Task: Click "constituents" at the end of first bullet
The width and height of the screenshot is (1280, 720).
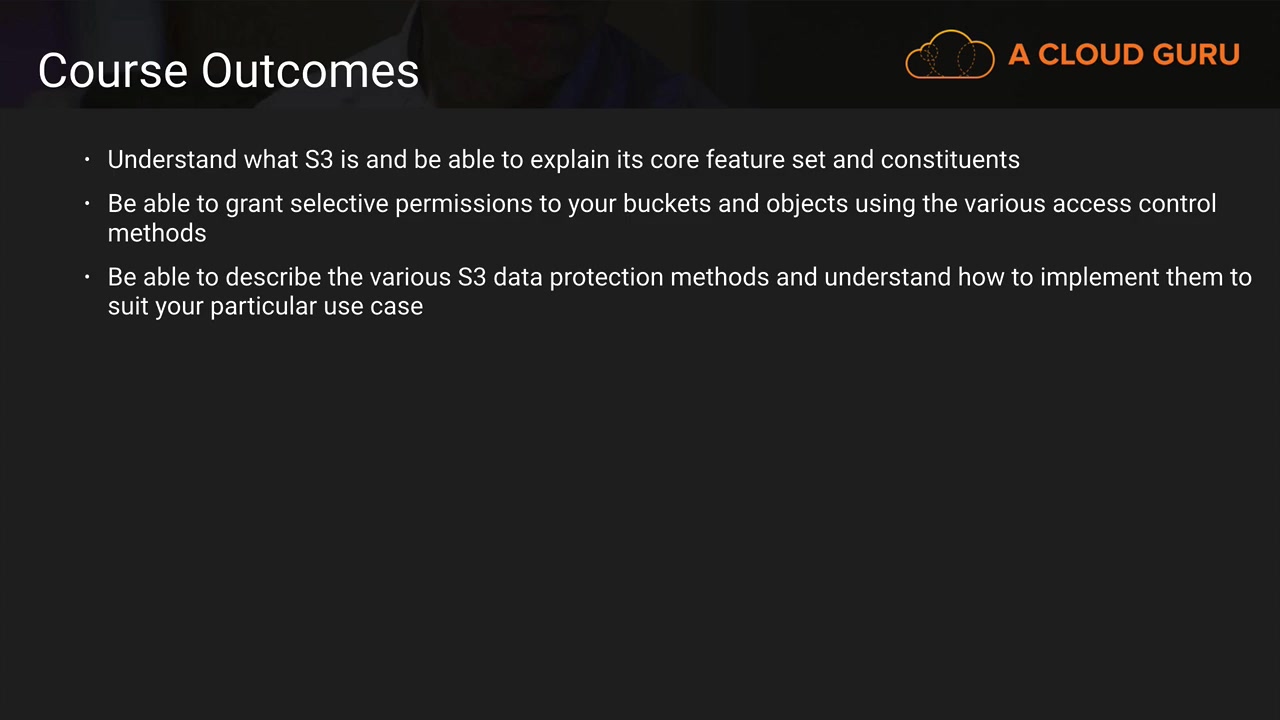Action: point(950,160)
